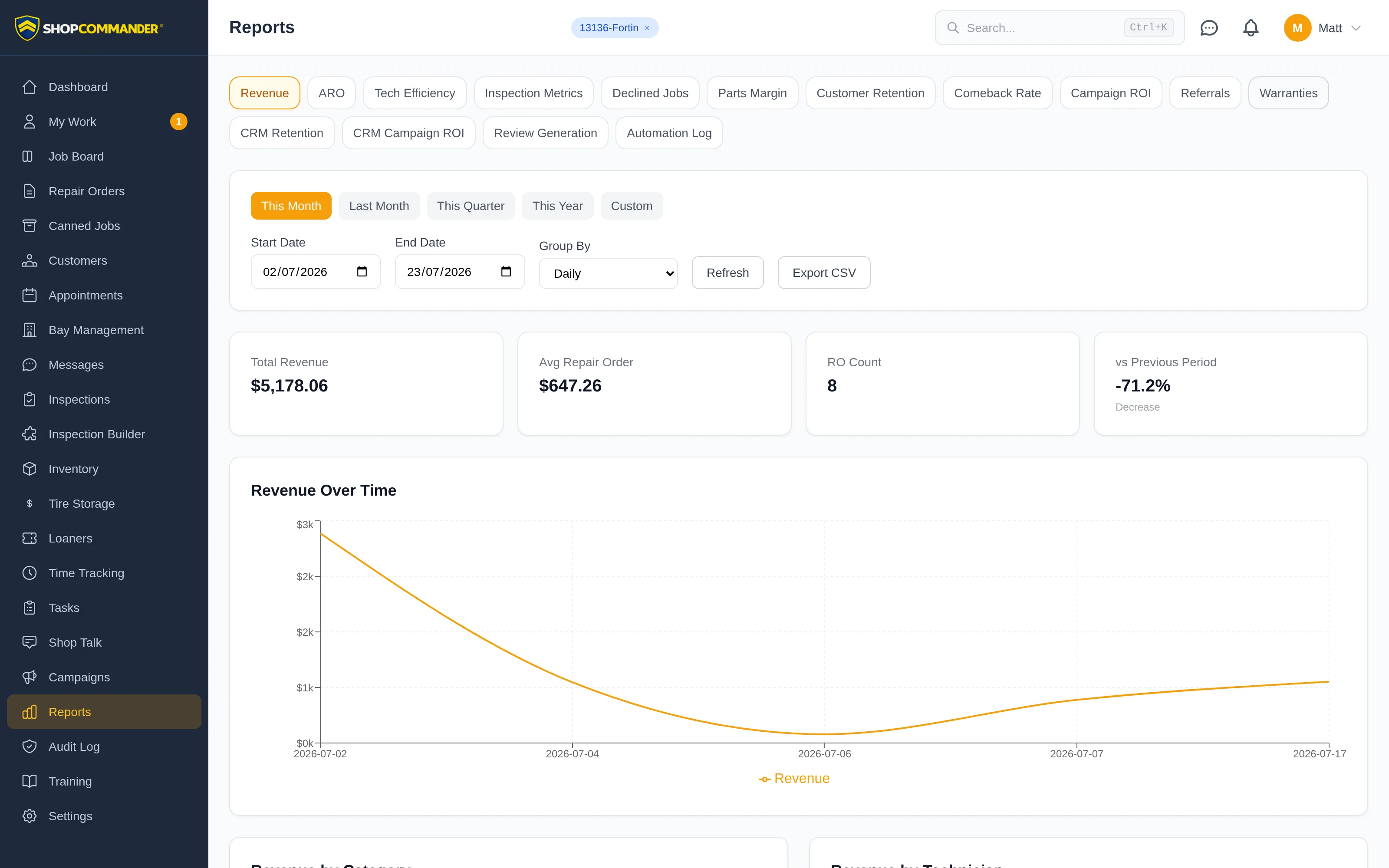This screenshot has width=1389, height=868.
Task: Open the Bay Management building icon
Action: (29, 330)
